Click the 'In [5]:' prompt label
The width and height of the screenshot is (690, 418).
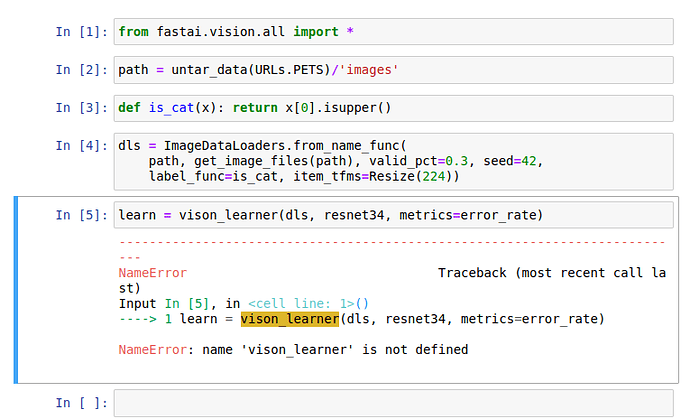pos(82,215)
